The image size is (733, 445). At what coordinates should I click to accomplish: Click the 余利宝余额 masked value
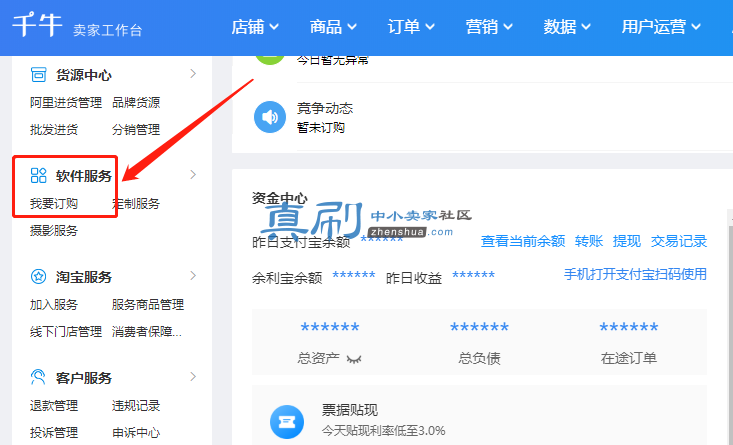(x=354, y=275)
